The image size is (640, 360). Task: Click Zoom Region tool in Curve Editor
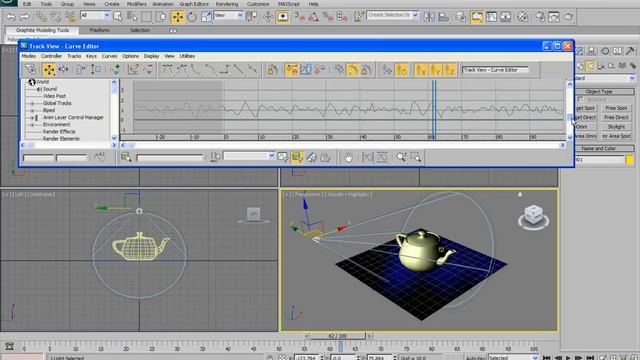(x=416, y=157)
